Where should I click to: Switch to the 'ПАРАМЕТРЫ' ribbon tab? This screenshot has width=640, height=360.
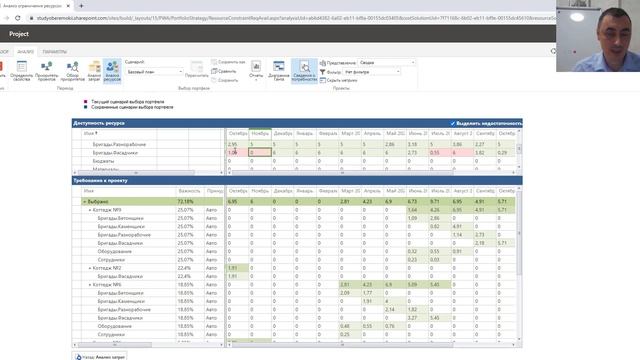[x=54, y=52]
